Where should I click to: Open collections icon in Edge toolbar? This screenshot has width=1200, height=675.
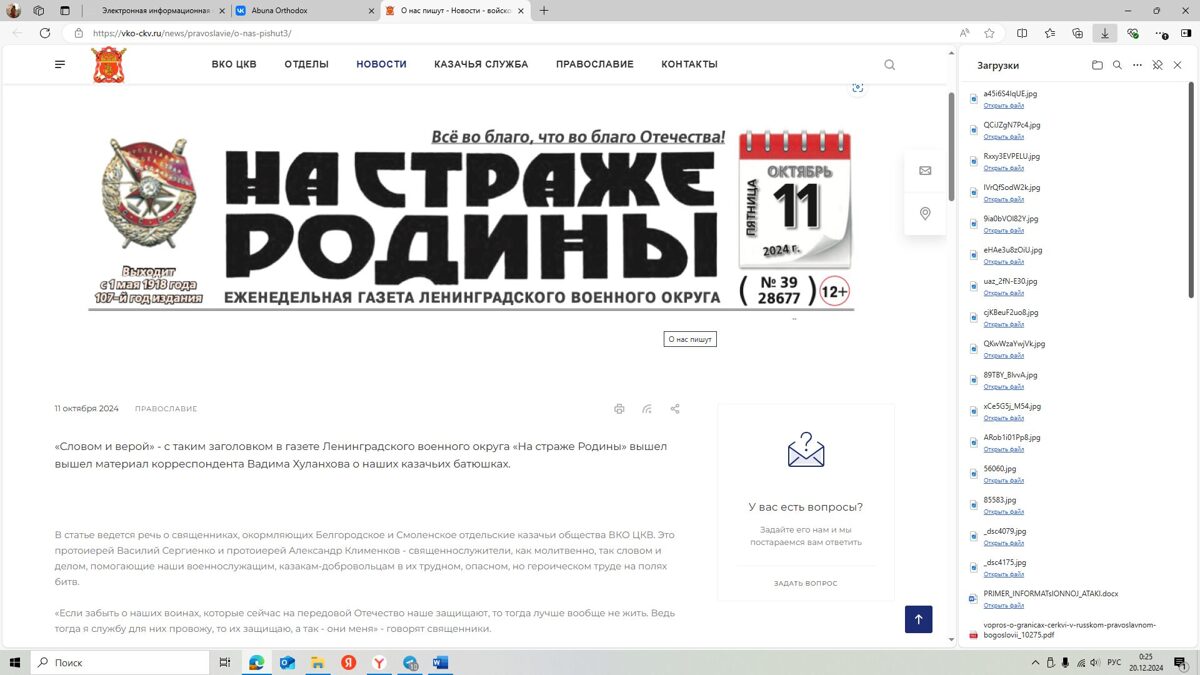1077,33
